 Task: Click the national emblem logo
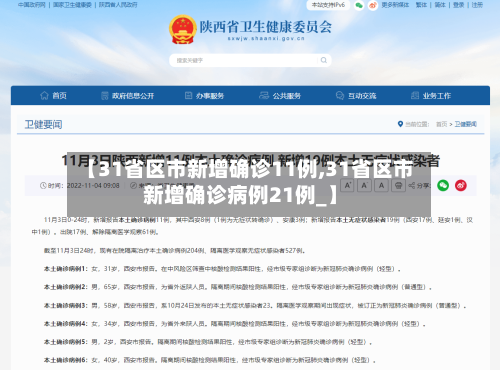[182, 29]
